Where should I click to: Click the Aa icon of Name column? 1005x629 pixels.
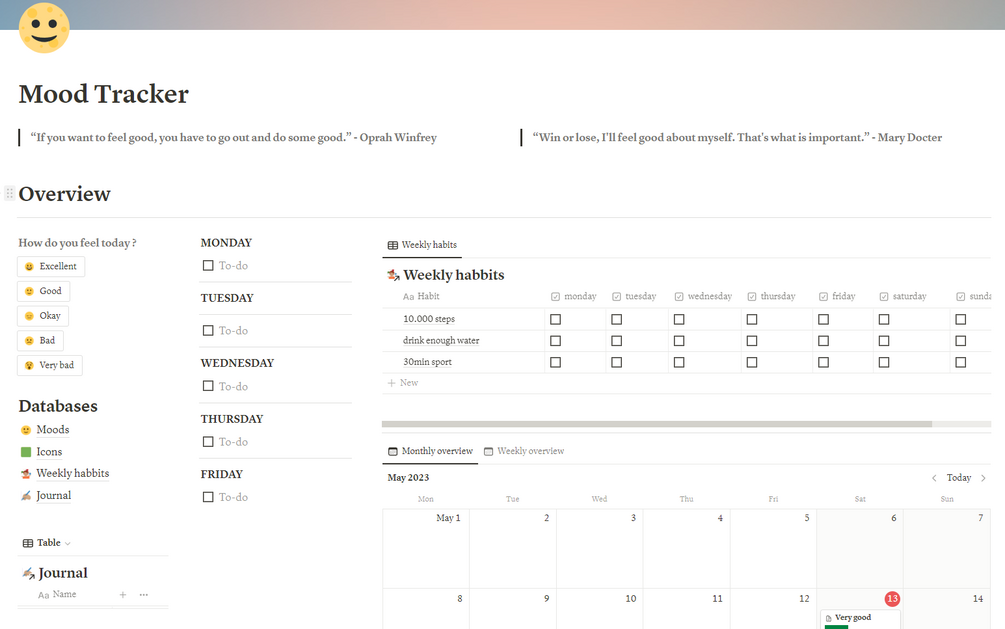click(44, 595)
